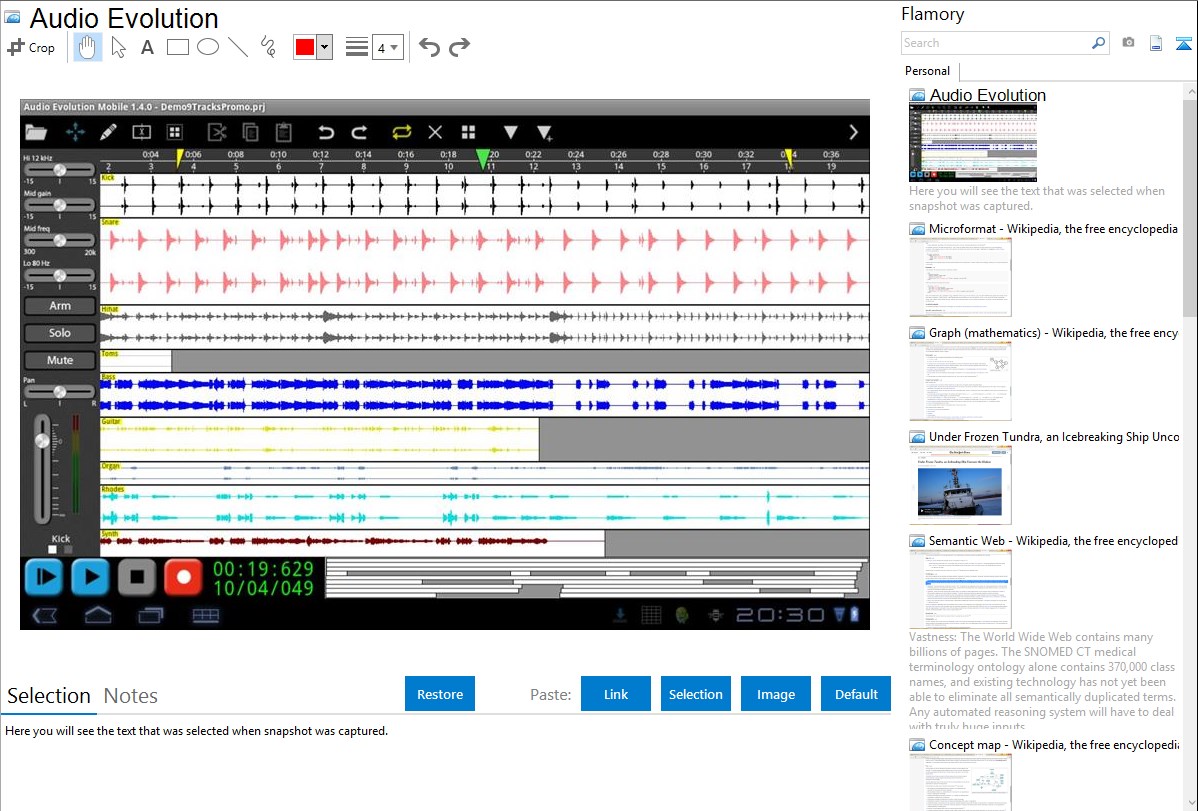Toggle the yellow loop button
This screenshot has height=811, width=1198.
tap(401, 132)
